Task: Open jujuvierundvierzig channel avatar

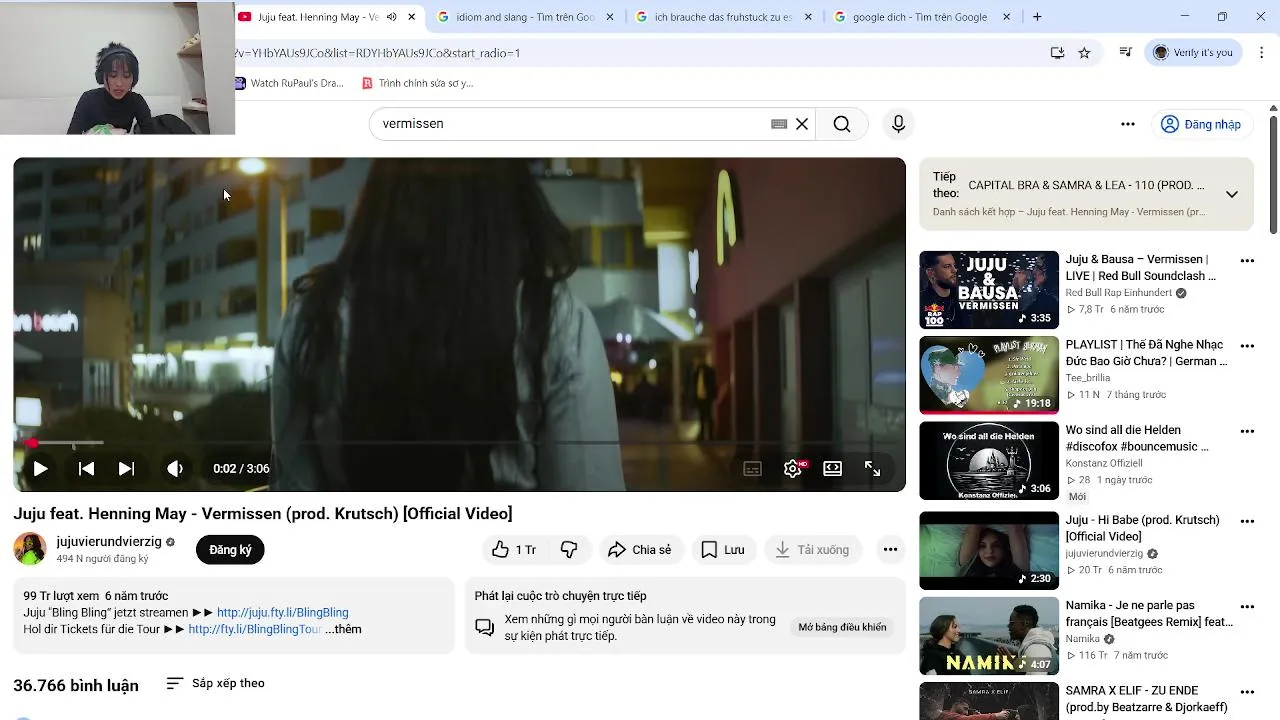Action: 30,549
